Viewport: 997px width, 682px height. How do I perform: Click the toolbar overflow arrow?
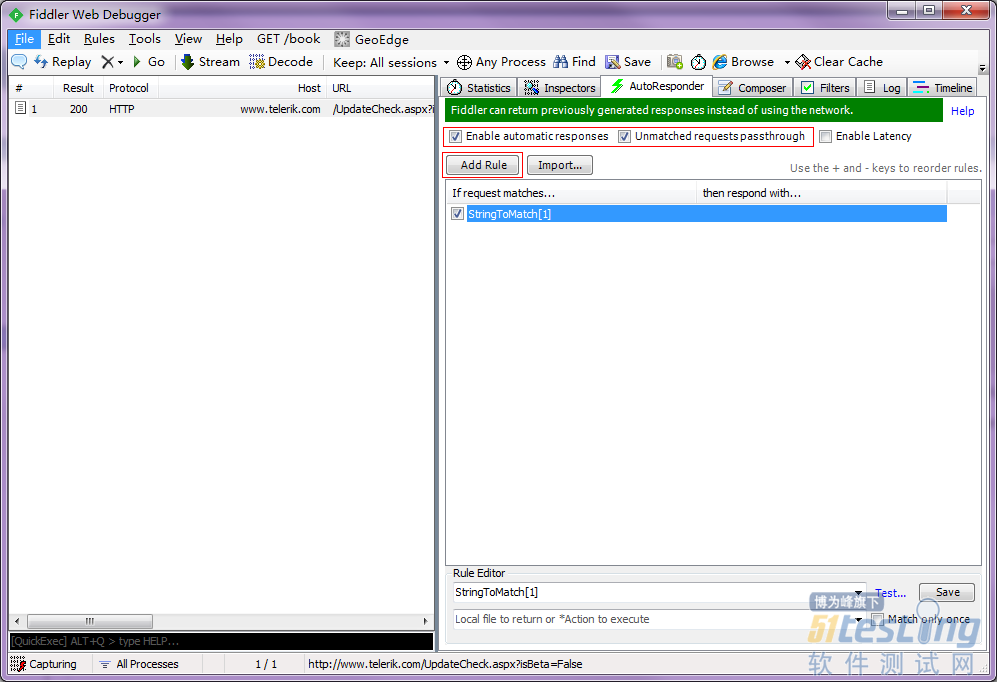982,68
